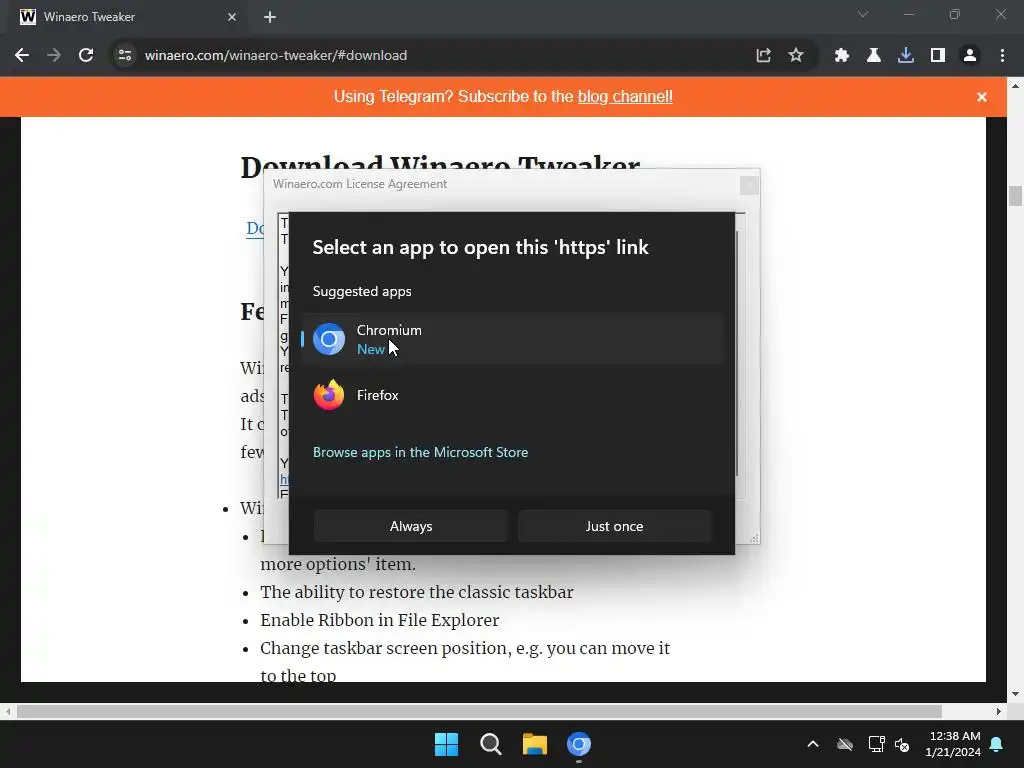Go forward with the browser arrow
The height and width of the screenshot is (768, 1024).
tap(54, 56)
